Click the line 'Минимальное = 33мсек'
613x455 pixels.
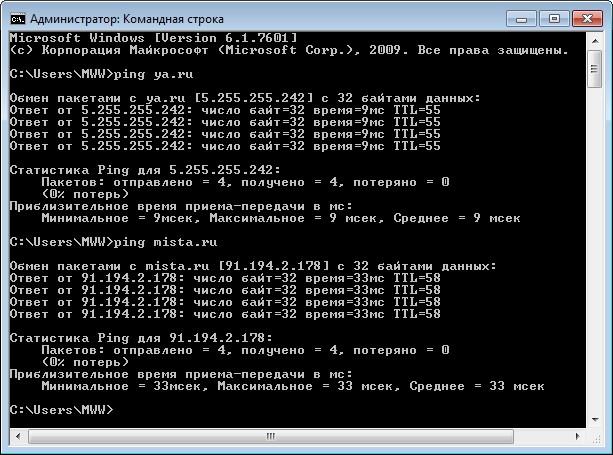coord(293,386)
